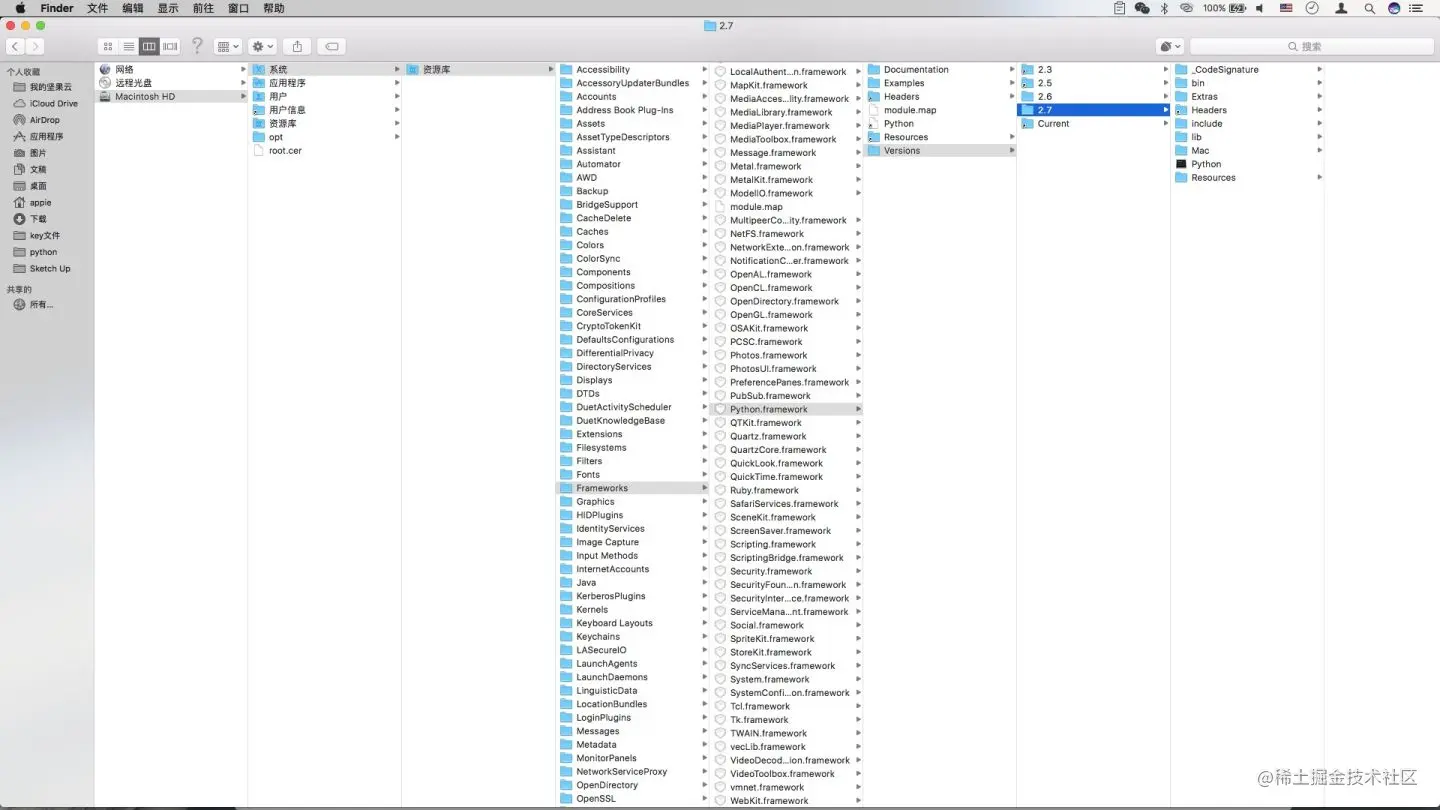This screenshot has width=1440, height=810.
Task: Click into the 搜索 search field
Action: pos(1311,47)
